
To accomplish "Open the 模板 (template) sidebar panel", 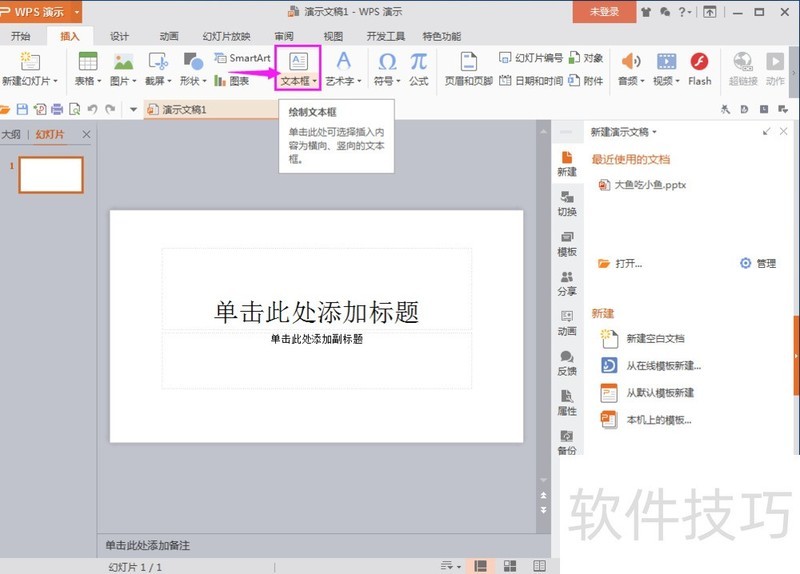I will [567, 242].
